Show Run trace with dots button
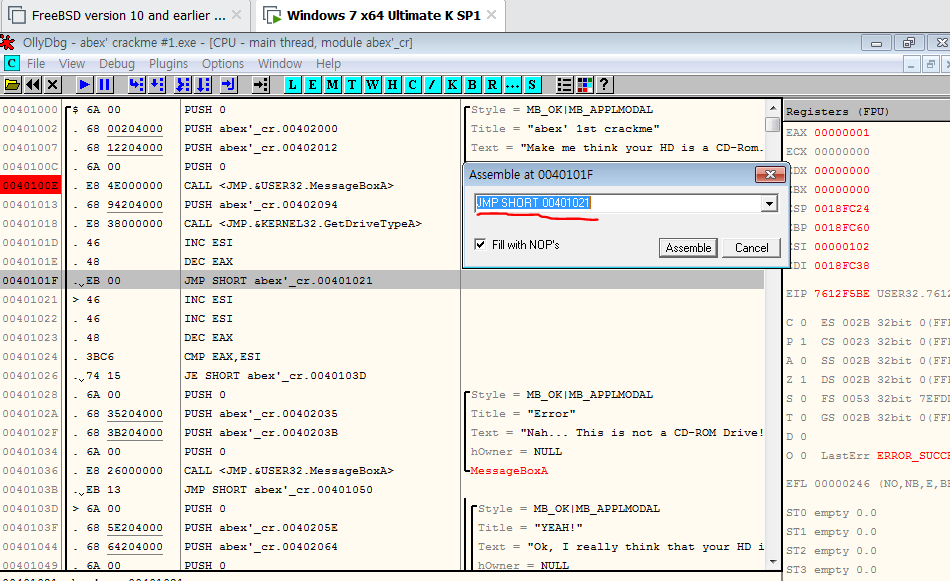The height and width of the screenshot is (581, 950). (513, 85)
